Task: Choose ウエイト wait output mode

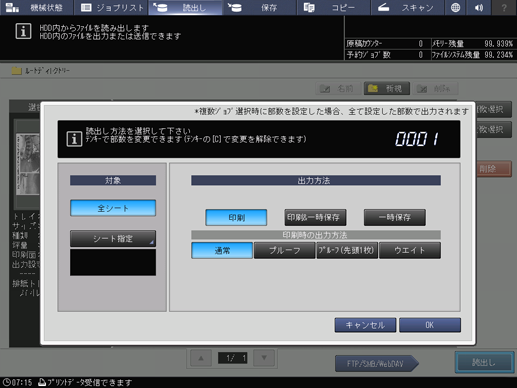Action: [x=410, y=250]
